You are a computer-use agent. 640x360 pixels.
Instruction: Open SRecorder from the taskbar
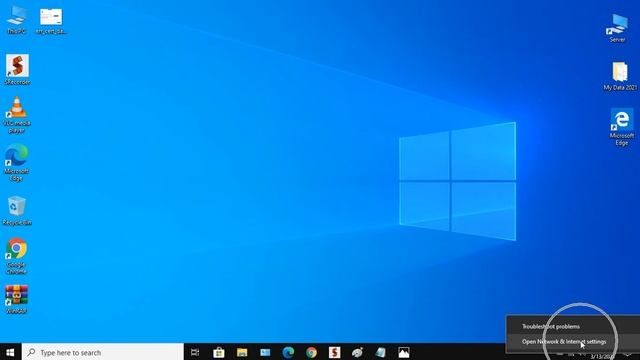tap(334, 352)
